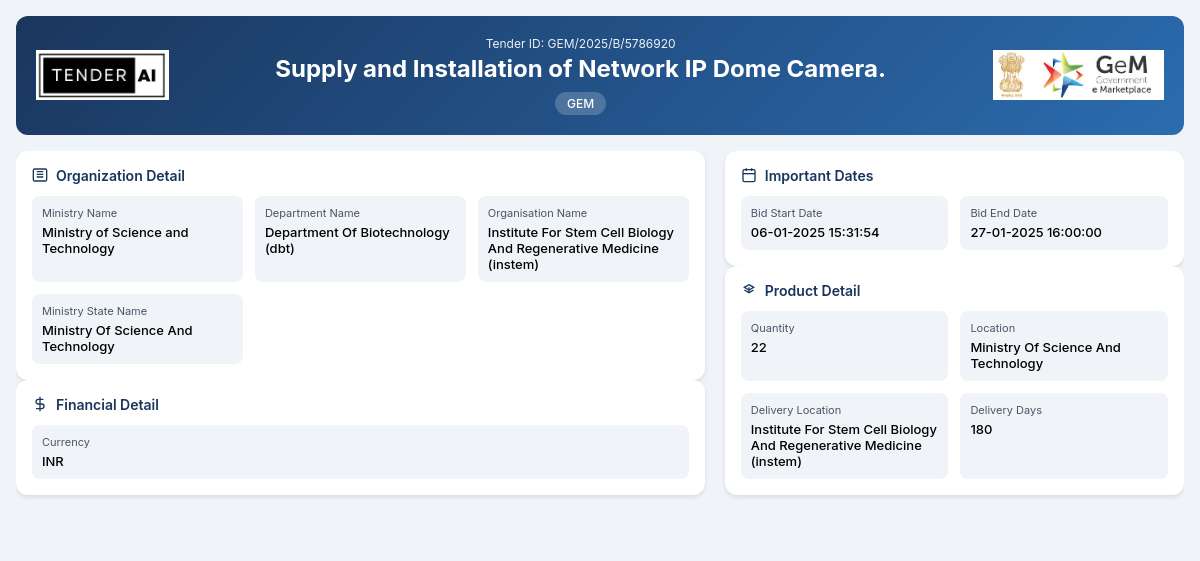Viewport: 1200px width, 561px height.
Task: Click the Delivery Days label
Action: pos(1006,410)
